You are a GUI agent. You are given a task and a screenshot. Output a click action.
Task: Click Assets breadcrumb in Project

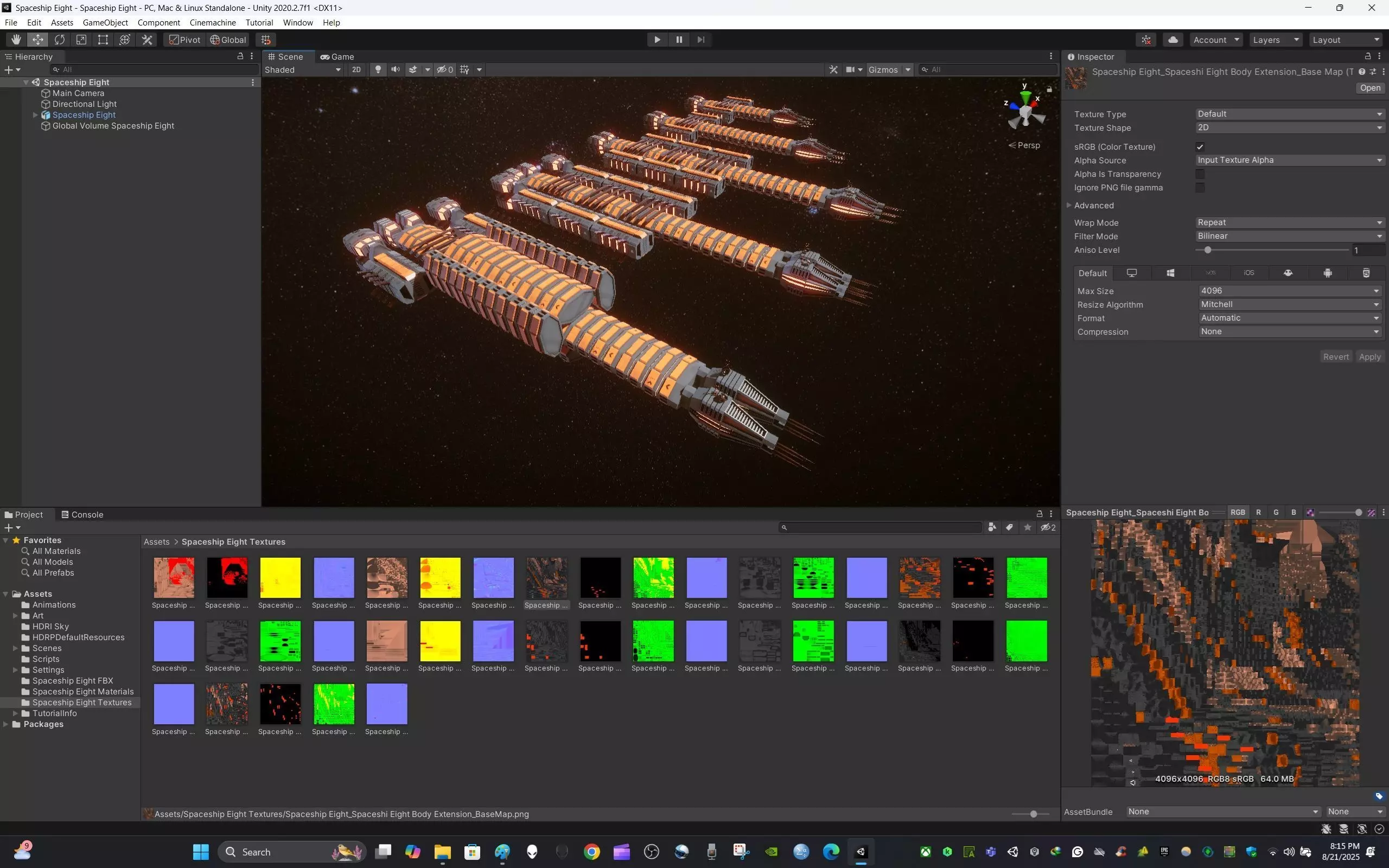156,542
